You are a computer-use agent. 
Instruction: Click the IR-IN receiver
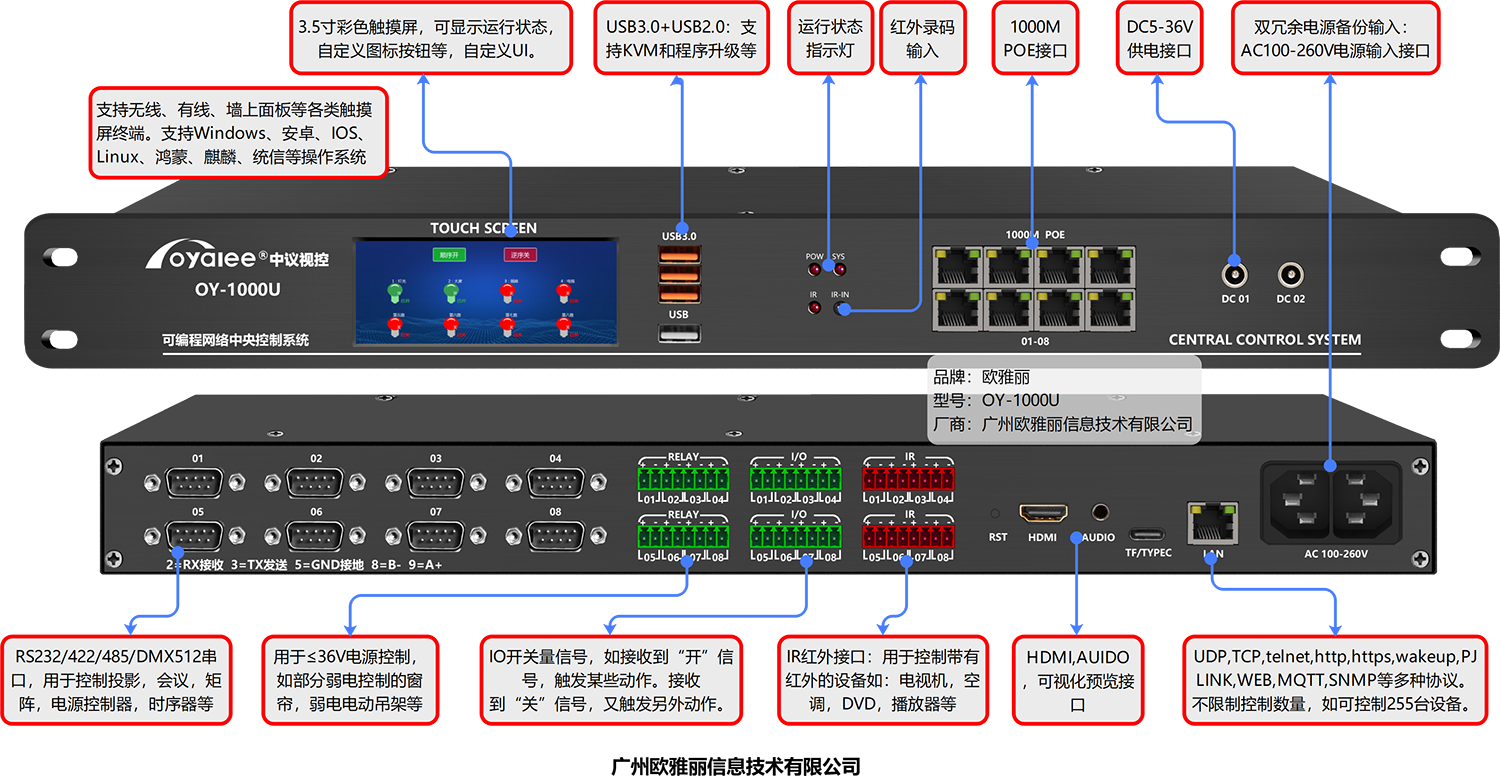click(x=839, y=308)
